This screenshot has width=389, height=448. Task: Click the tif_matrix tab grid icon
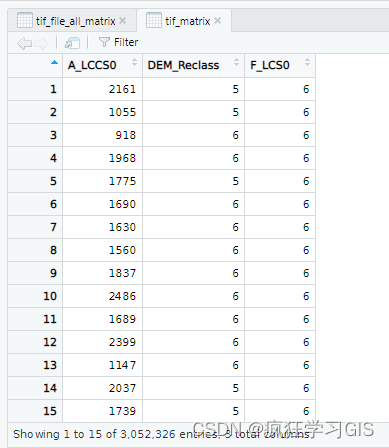[x=154, y=20]
